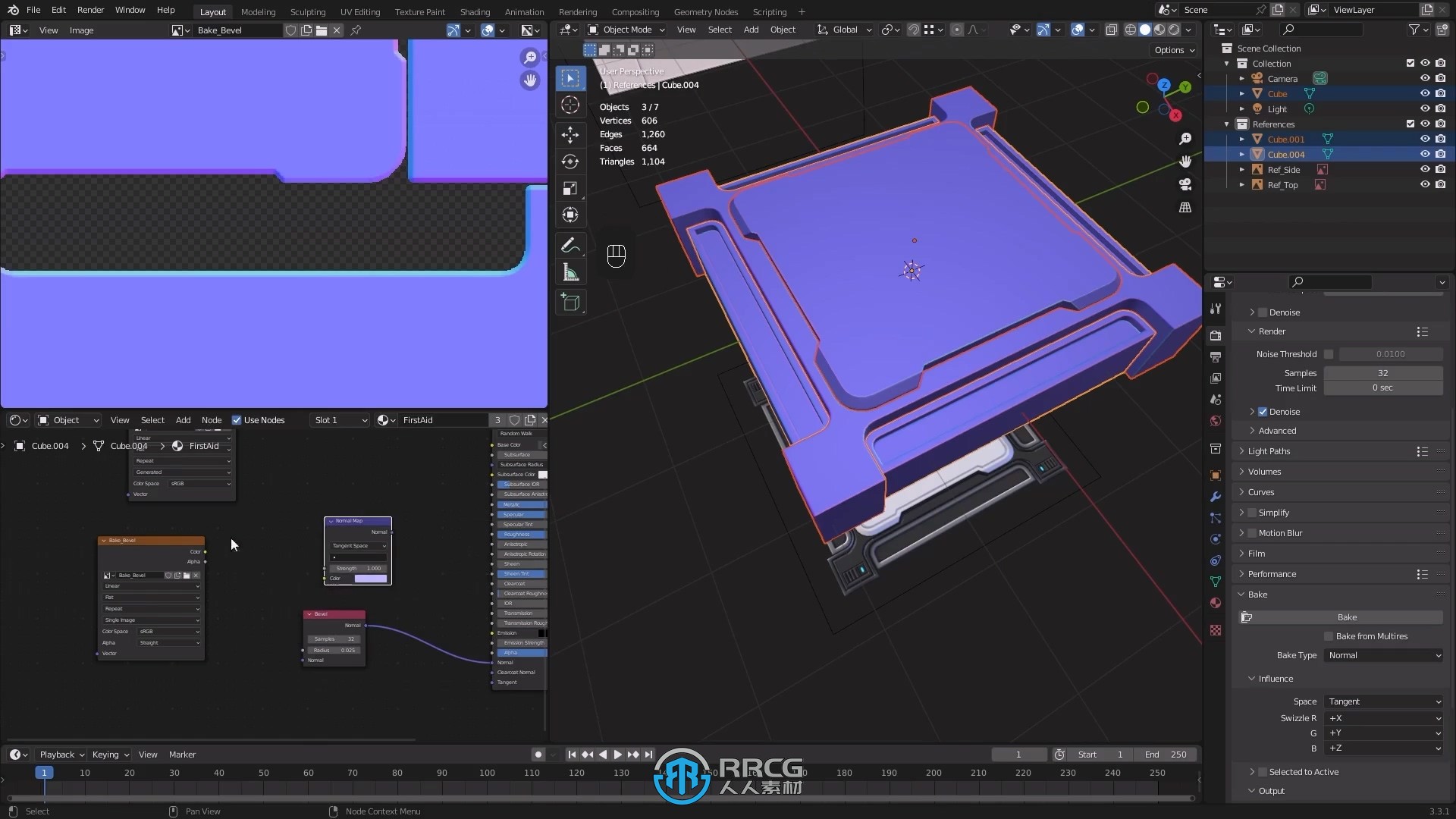This screenshot has height=819, width=1456.
Task: Select the Move tool in the viewport
Action: 570,135
